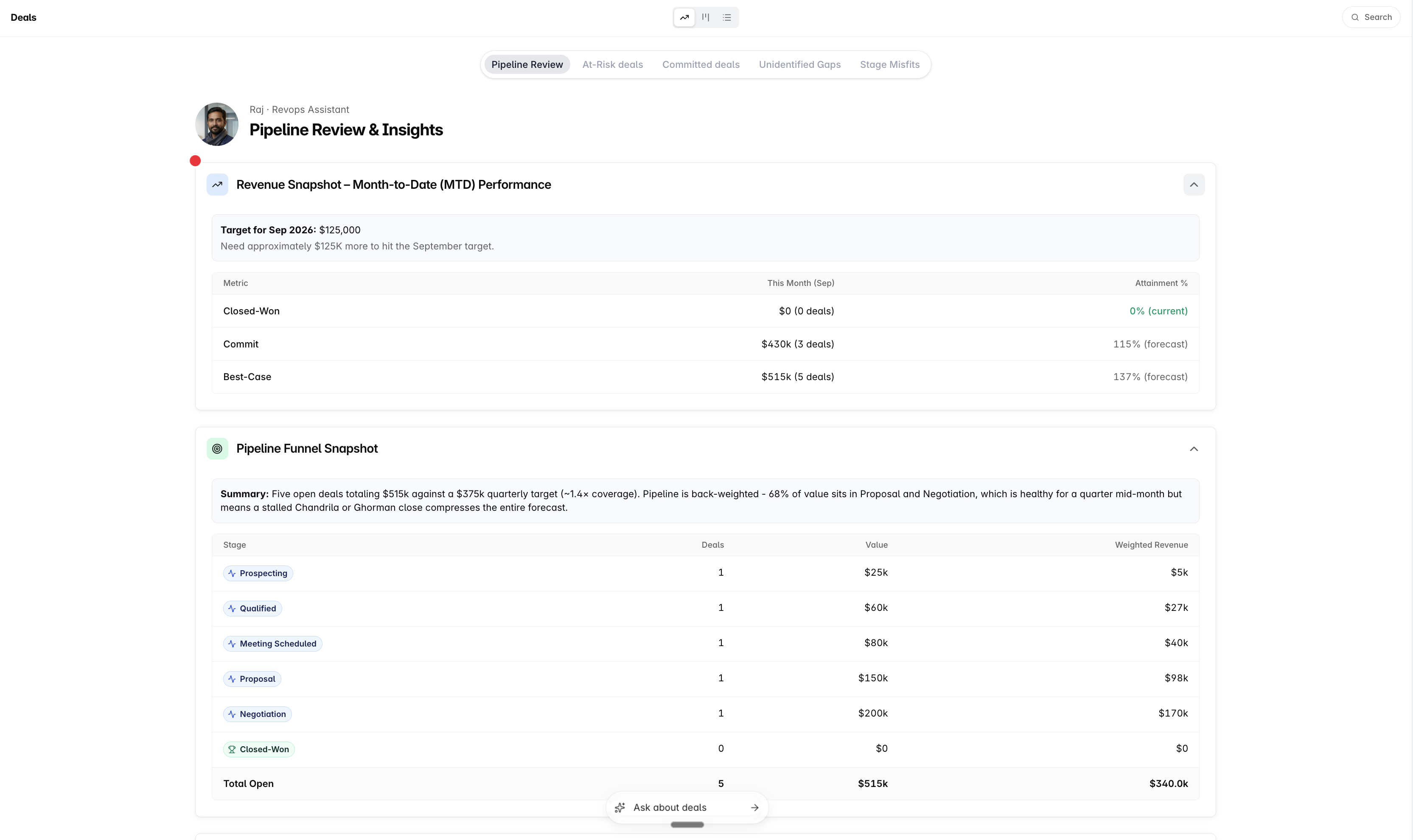This screenshot has height=840, width=1413.
Task: Click the sparkle icon in Ask about deals
Action: (620, 808)
